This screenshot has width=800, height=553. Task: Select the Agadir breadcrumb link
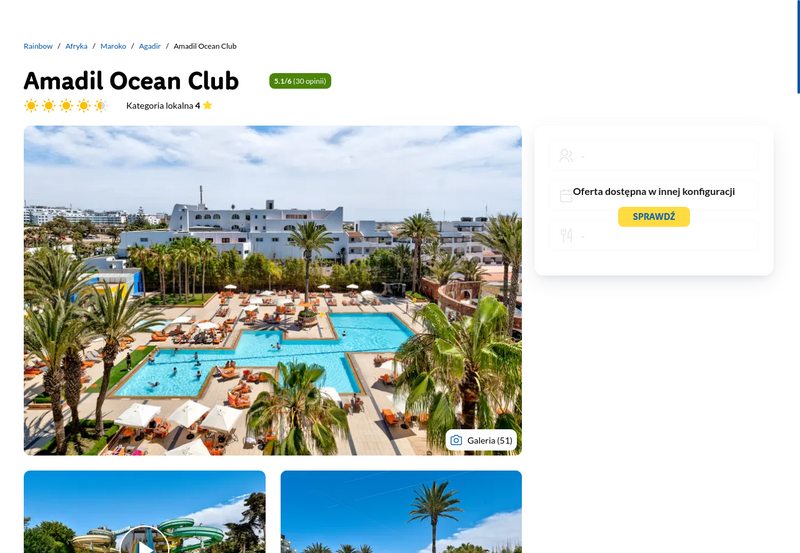coord(149,46)
